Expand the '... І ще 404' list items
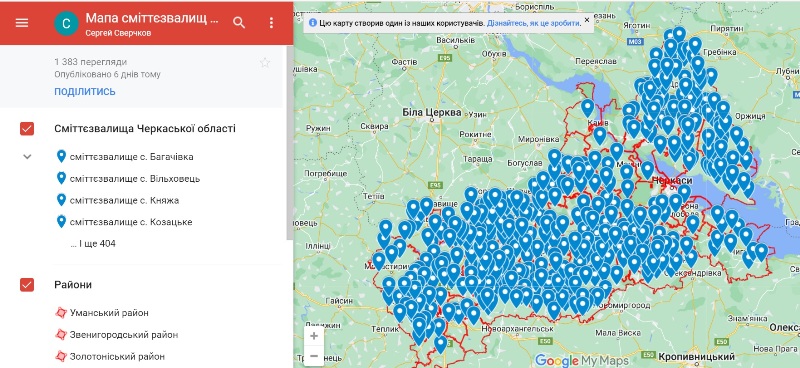This screenshot has width=800, height=368. [x=93, y=243]
